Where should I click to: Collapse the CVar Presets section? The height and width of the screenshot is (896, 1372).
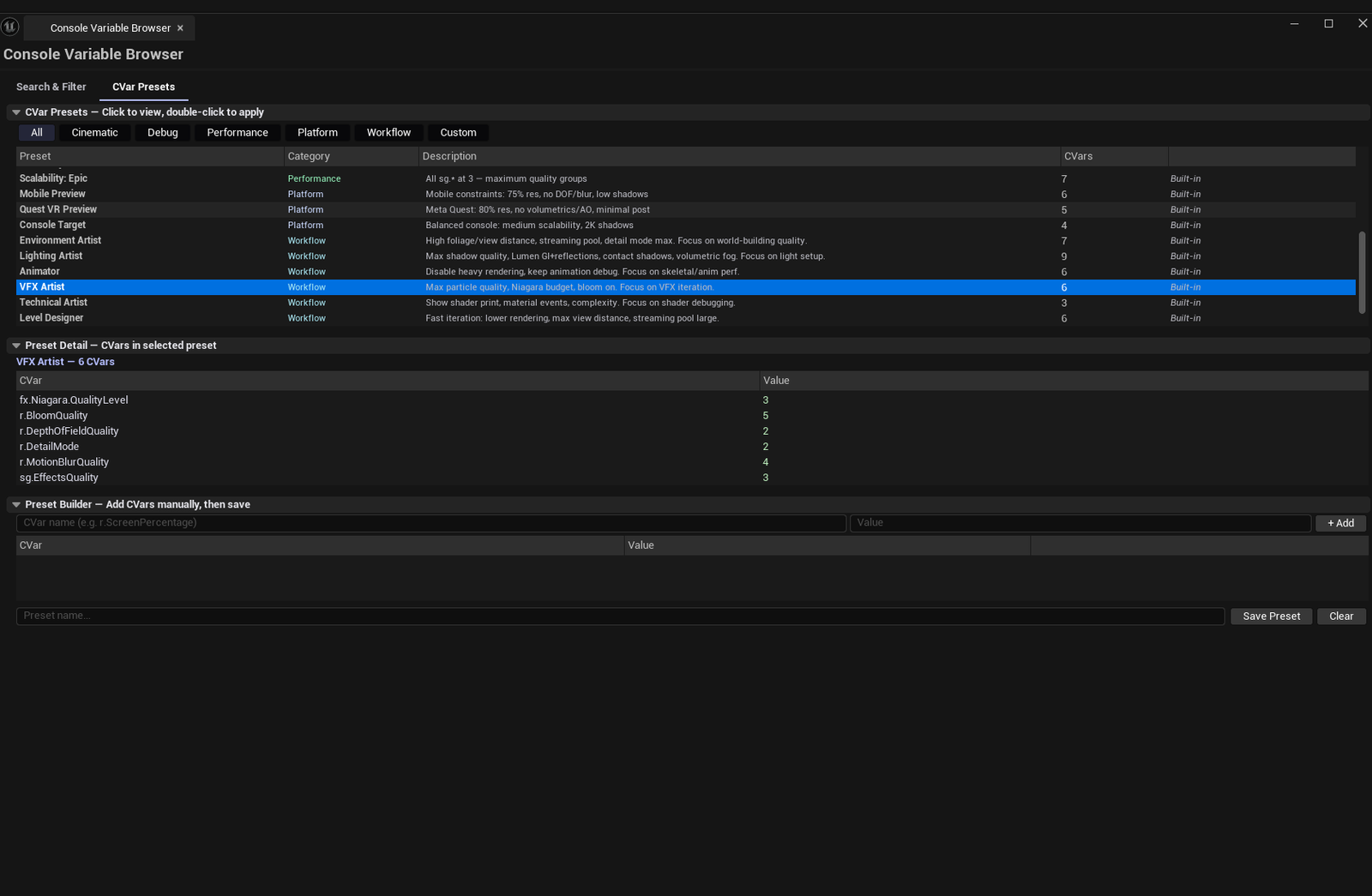[16, 112]
